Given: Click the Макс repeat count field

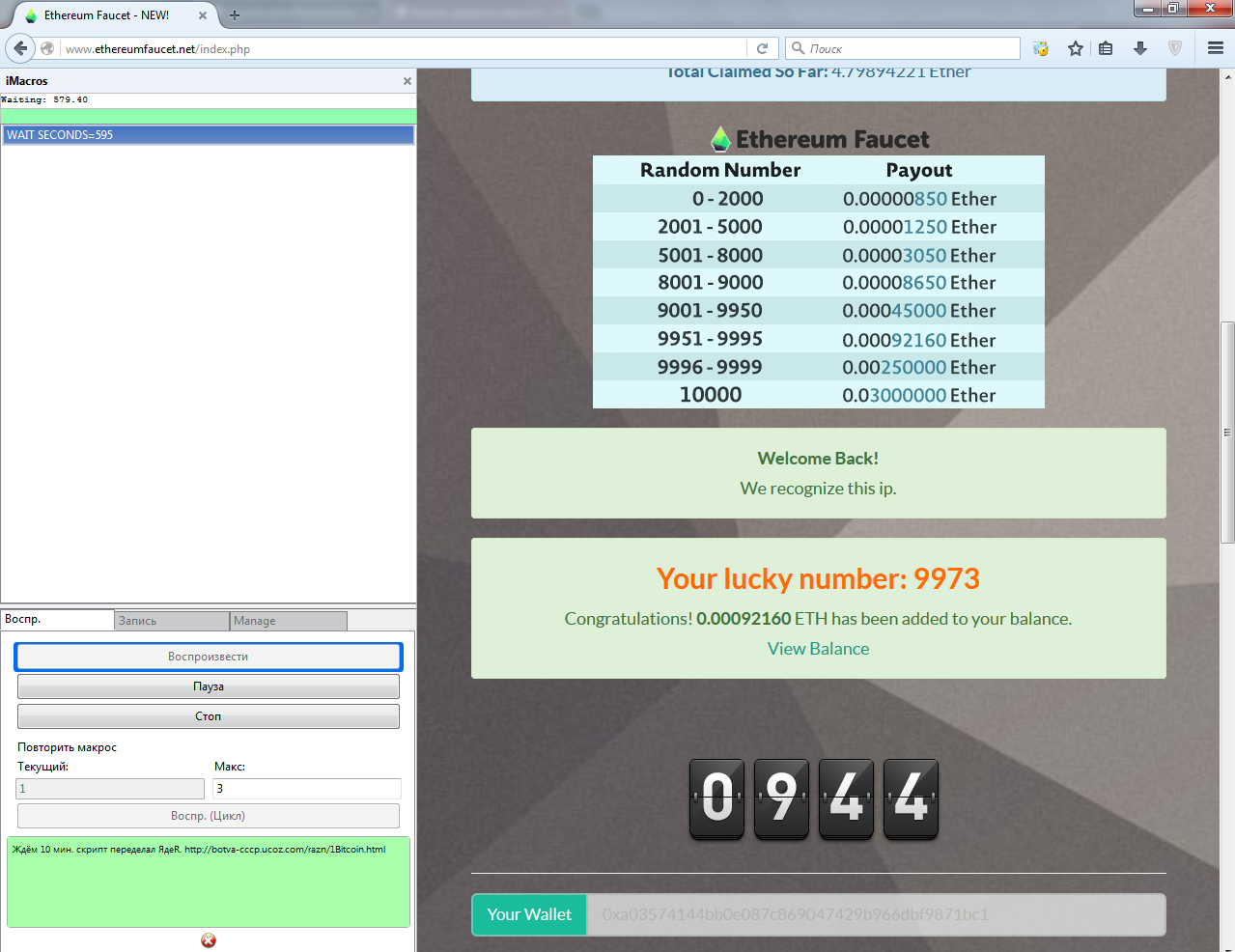Looking at the screenshot, I should pos(307,789).
